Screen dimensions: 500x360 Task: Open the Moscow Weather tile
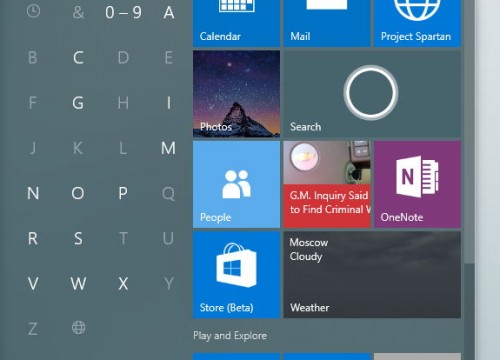pos(372,275)
